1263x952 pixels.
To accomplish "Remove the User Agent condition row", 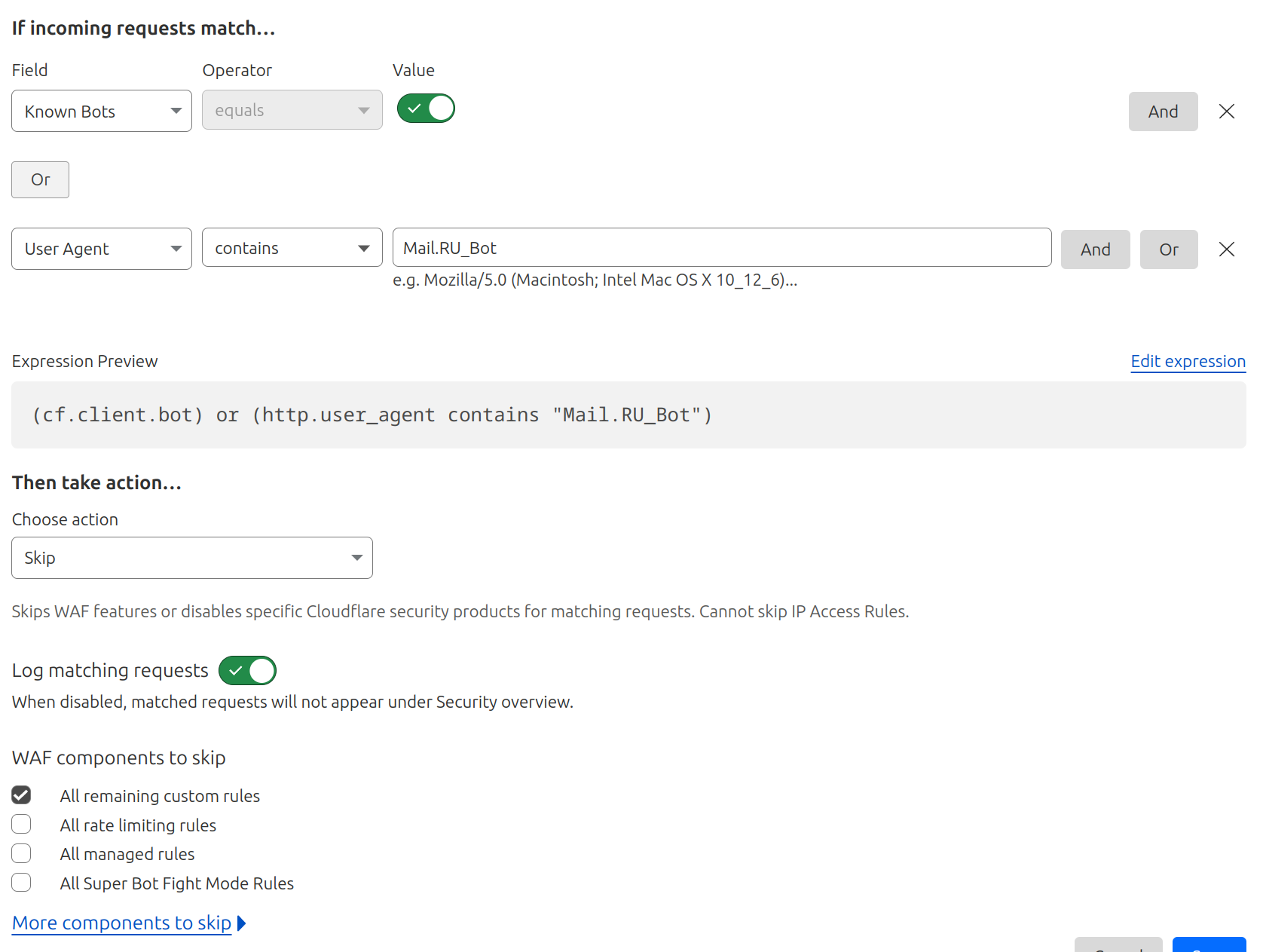I will click(x=1226, y=249).
